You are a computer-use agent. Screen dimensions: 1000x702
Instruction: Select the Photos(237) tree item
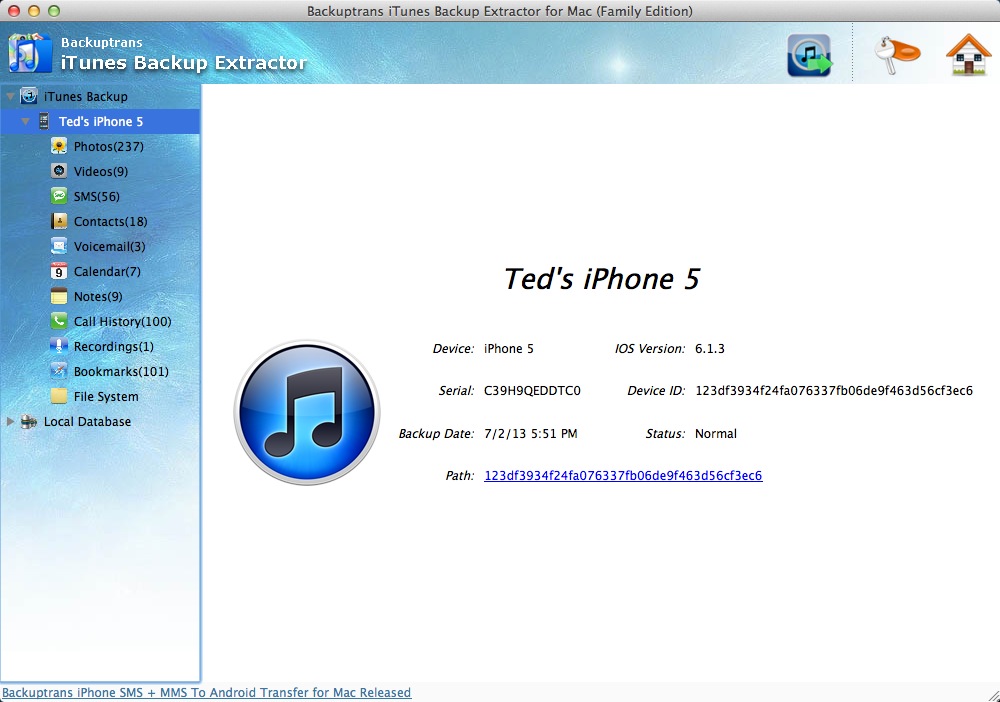coord(108,147)
